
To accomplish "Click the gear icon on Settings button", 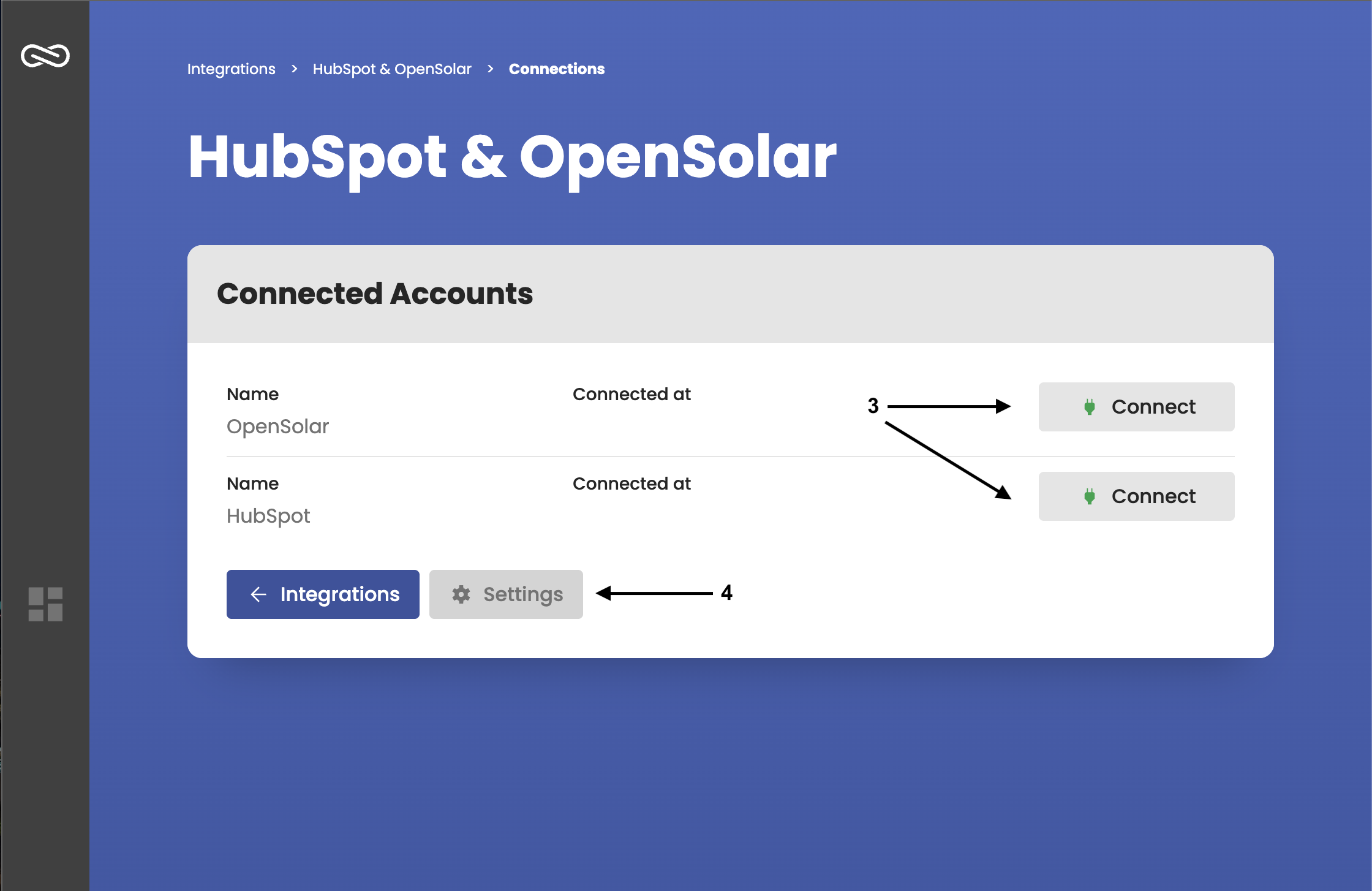I will point(461,594).
